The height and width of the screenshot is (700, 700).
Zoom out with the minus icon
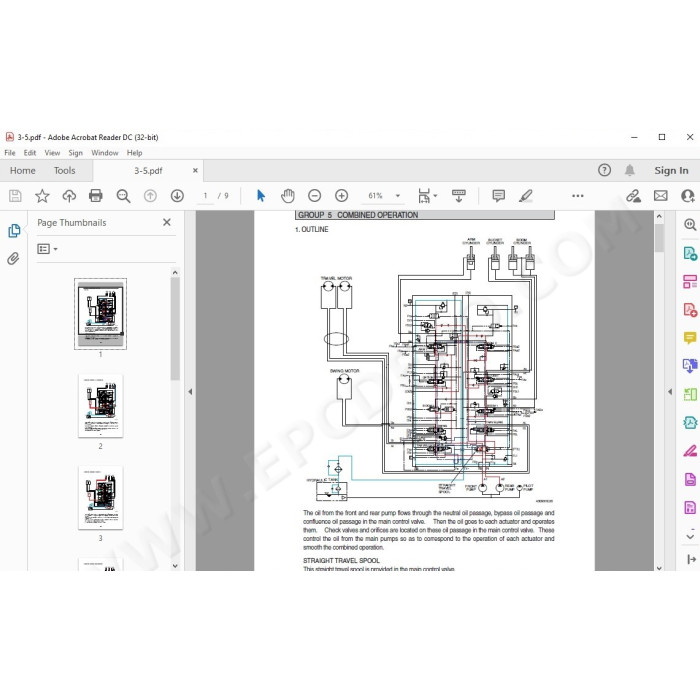(x=315, y=196)
